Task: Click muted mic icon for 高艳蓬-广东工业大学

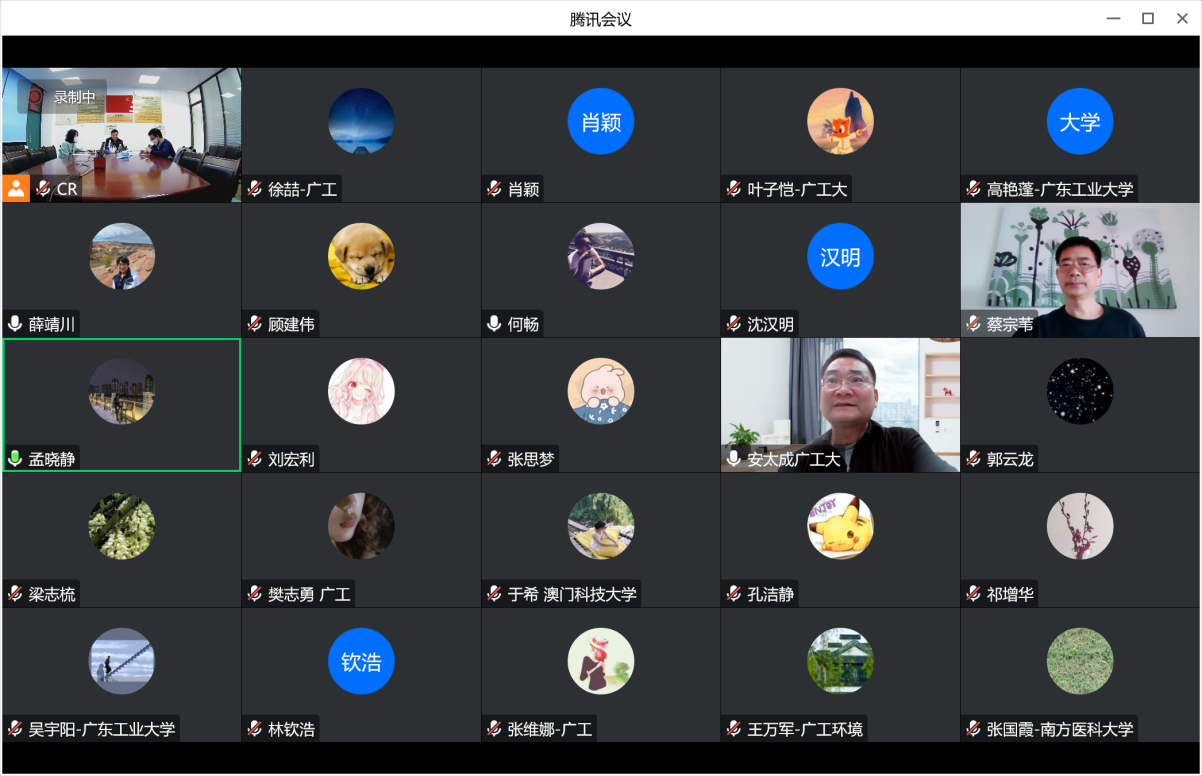Action: (974, 189)
